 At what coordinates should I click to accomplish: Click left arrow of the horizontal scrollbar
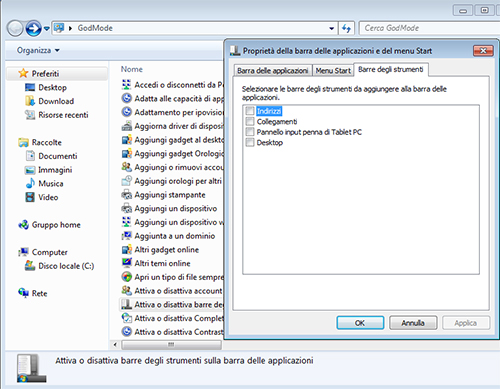tap(115, 344)
